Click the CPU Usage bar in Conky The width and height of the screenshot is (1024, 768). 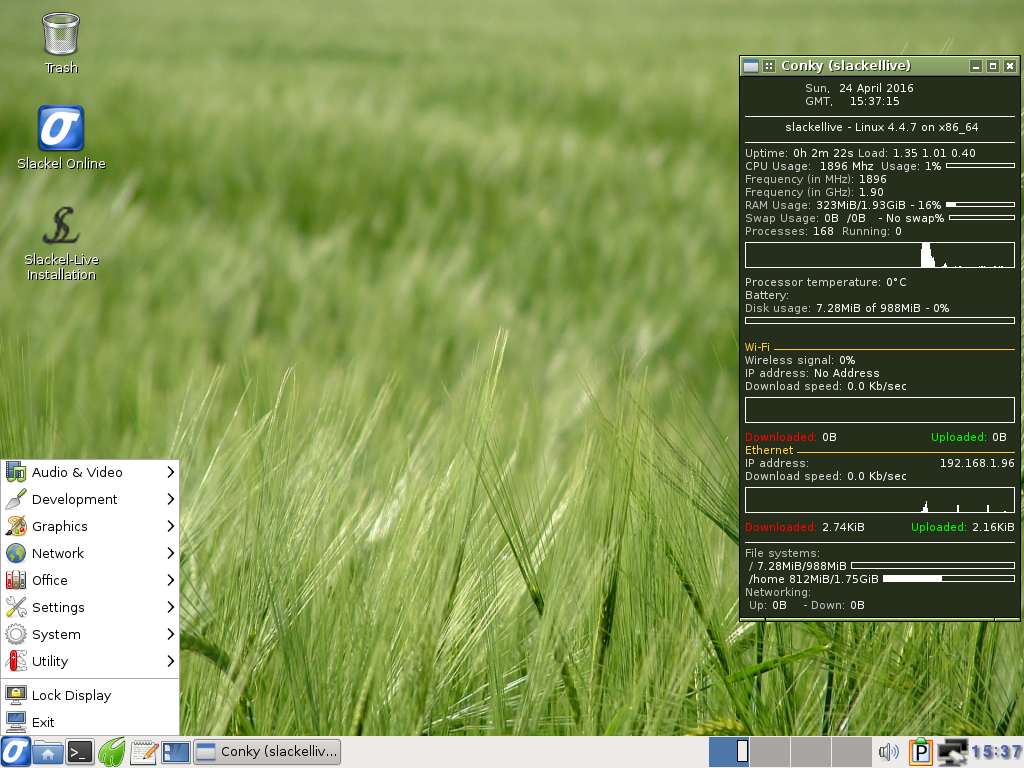pyautogui.click(x=980, y=166)
